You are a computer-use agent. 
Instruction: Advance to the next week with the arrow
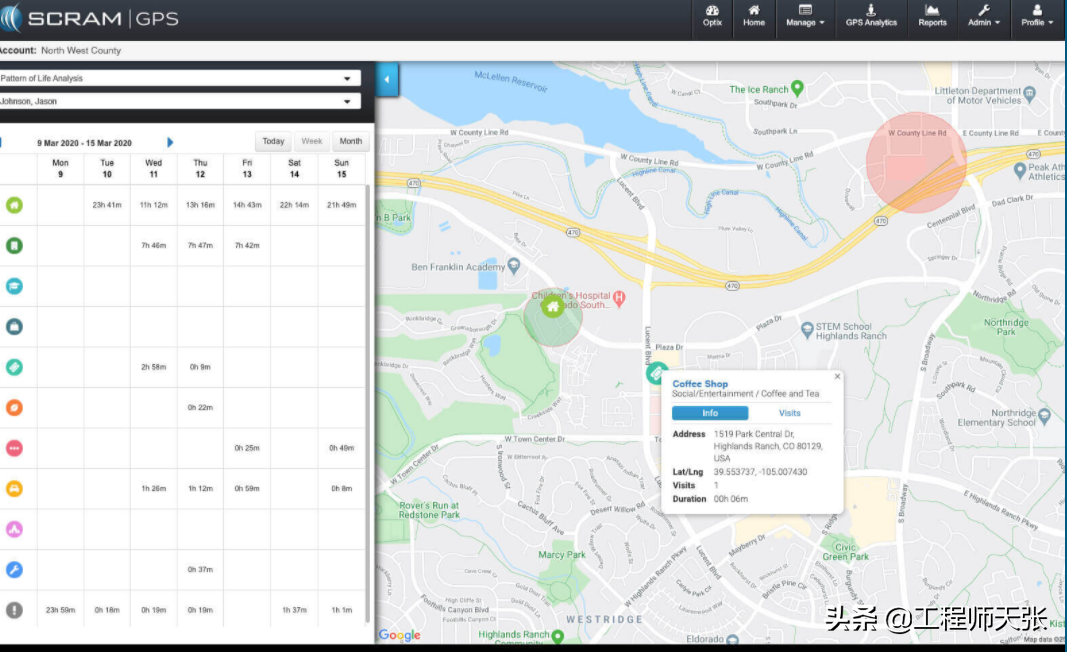coord(170,143)
